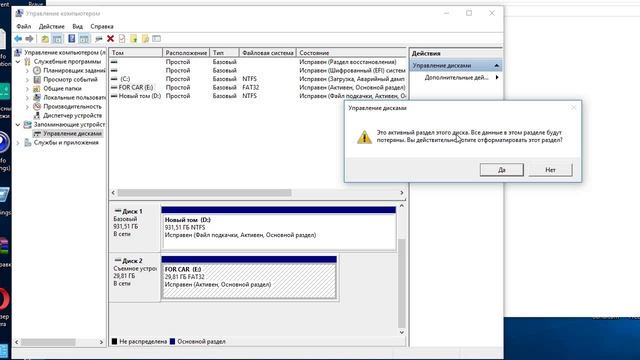Collapse the Управление дисками actions section arrow
640x360 pixels.
(496, 65)
